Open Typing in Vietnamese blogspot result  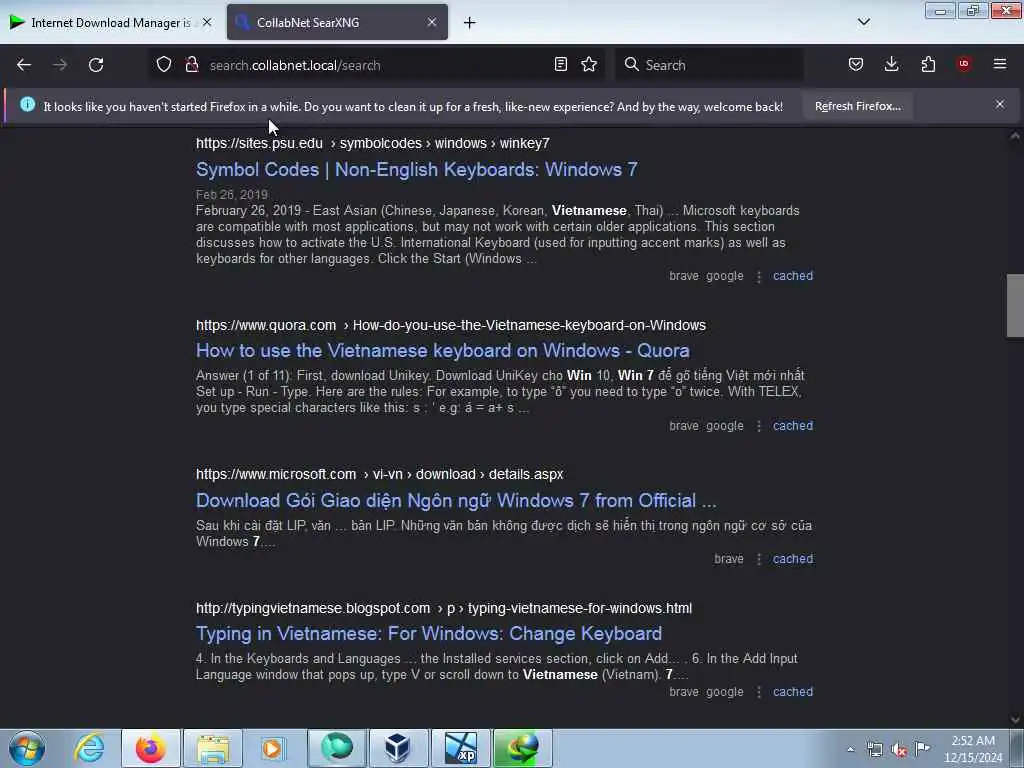(x=429, y=633)
